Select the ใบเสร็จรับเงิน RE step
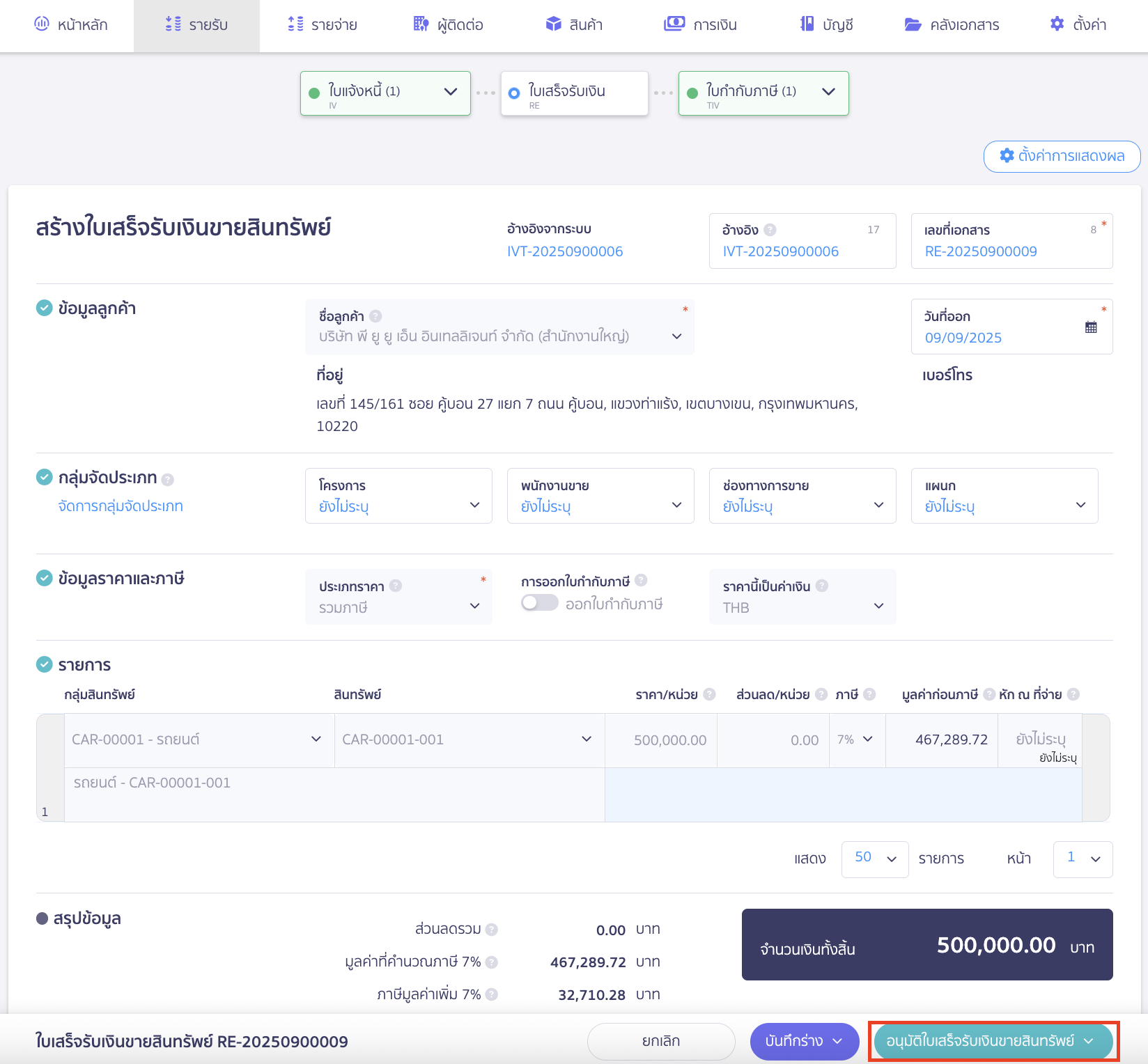The image size is (1148, 1064). pyautogui.click(x=574, y=93)
